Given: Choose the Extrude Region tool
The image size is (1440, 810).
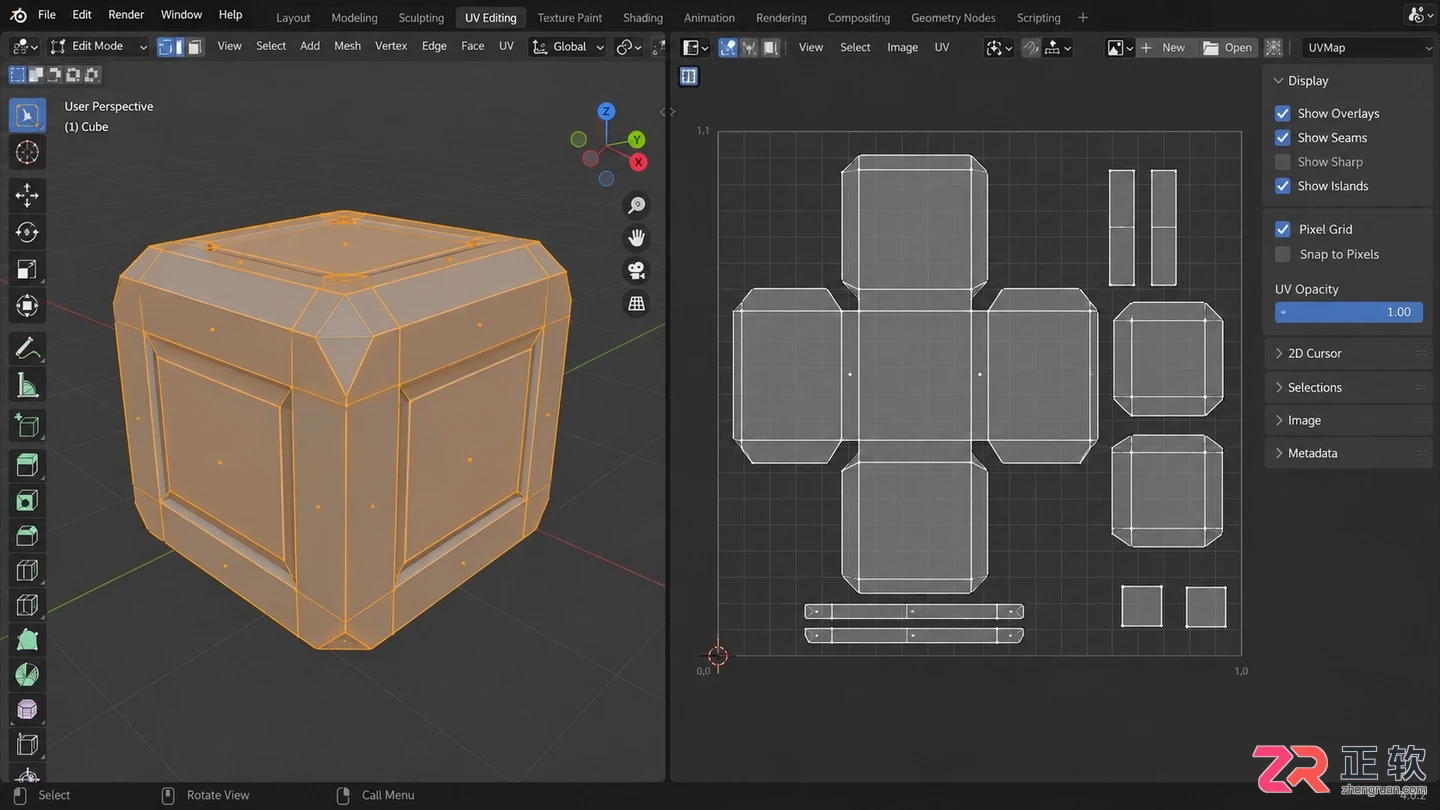Looking at the screenshot, I should [x=27, y=465].
